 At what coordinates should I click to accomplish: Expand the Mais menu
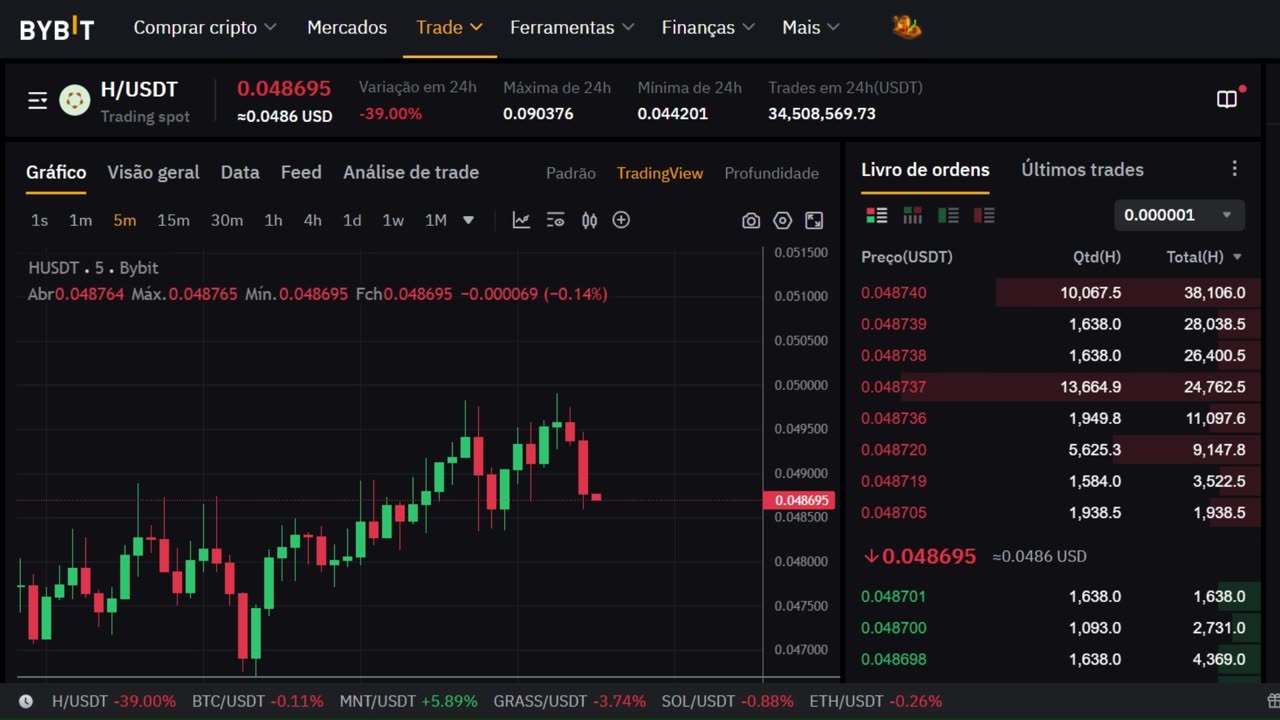pyautogui.click(x=811, y=28)
